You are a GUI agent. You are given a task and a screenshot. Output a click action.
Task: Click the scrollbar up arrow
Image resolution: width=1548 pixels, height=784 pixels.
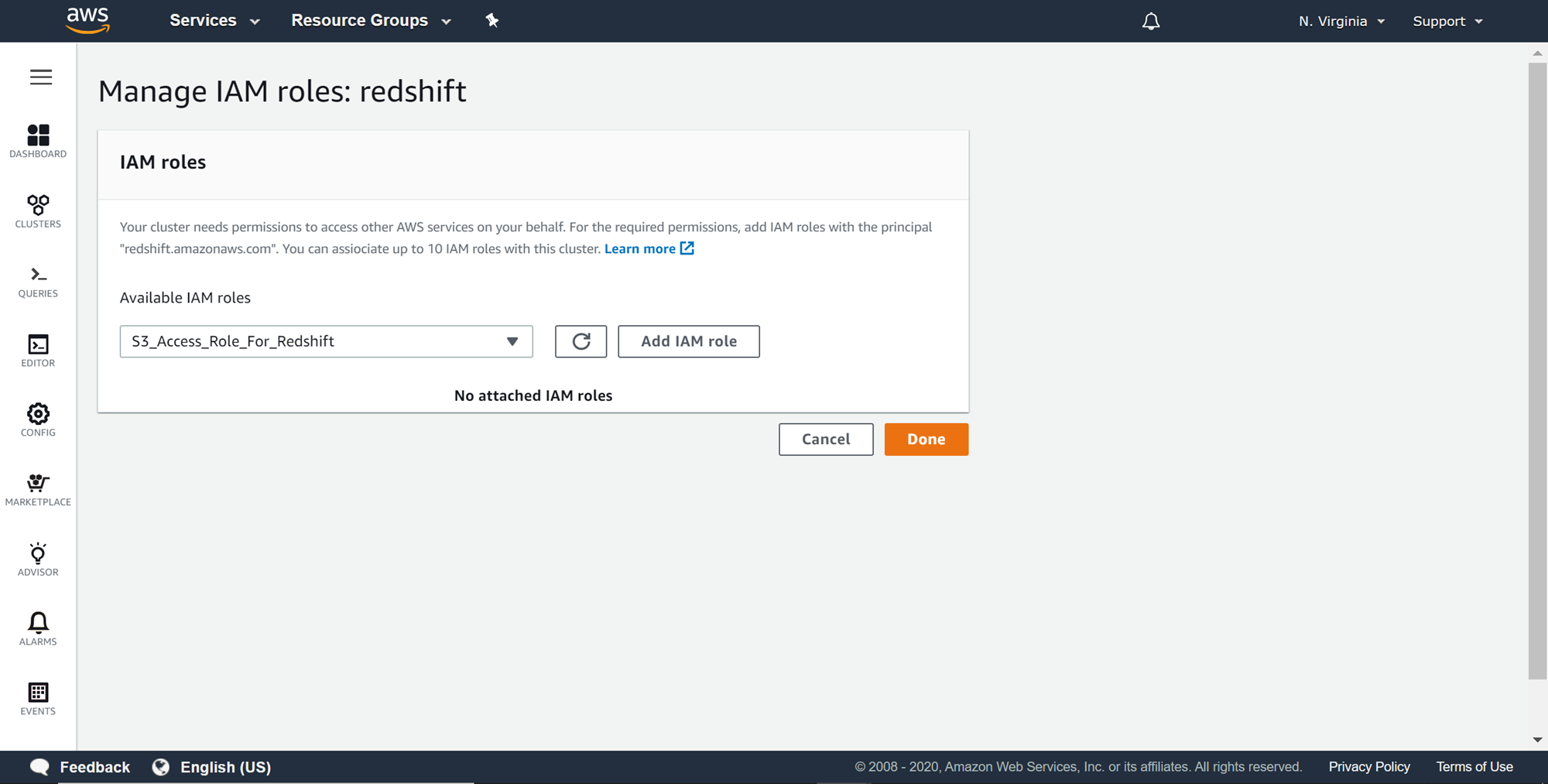(1537, 53)
